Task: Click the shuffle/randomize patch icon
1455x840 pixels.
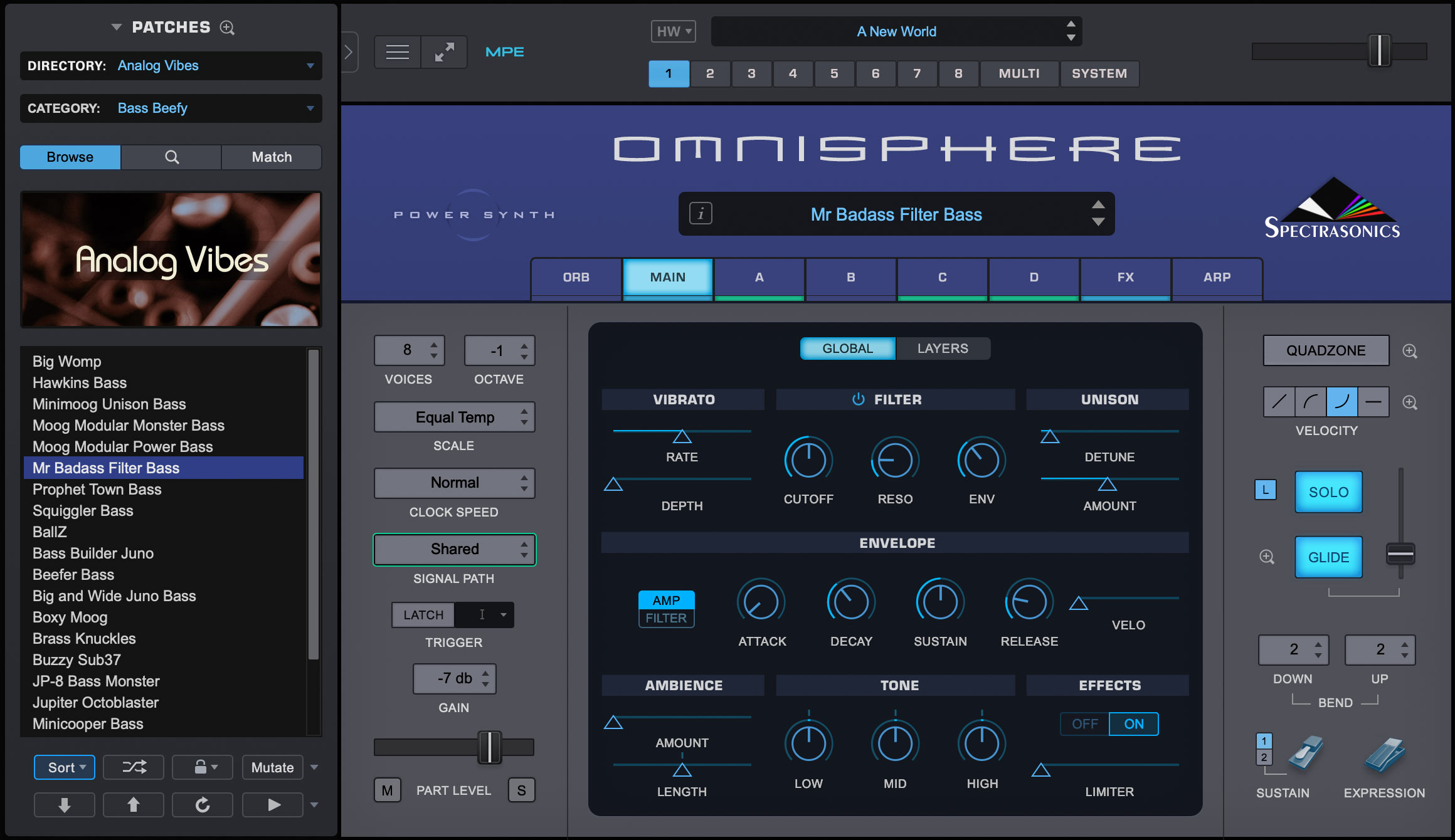Action: pyautogui.click(x=133, y=767)
